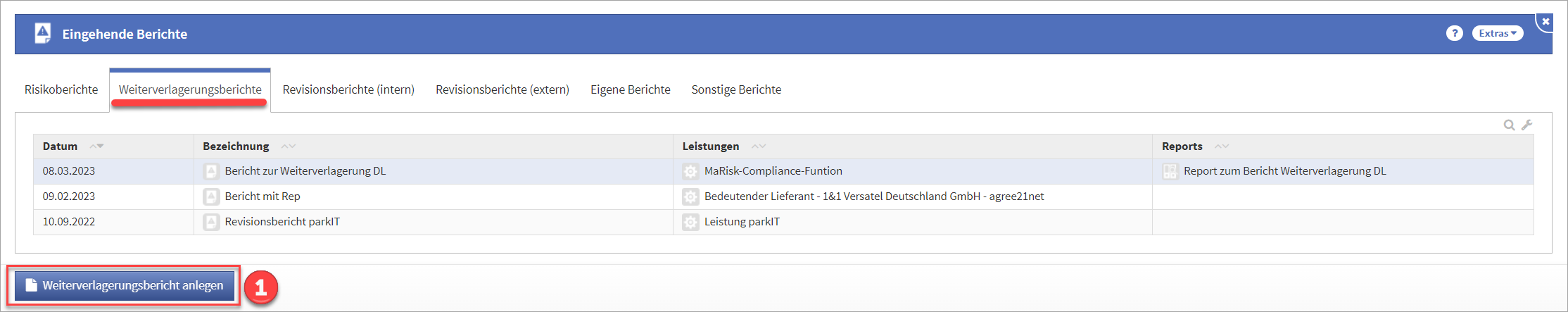
Task: Click gear icon beside MaRisk-Compliance-Funtion
Action: pyautogui.click(x=690, y=171)
